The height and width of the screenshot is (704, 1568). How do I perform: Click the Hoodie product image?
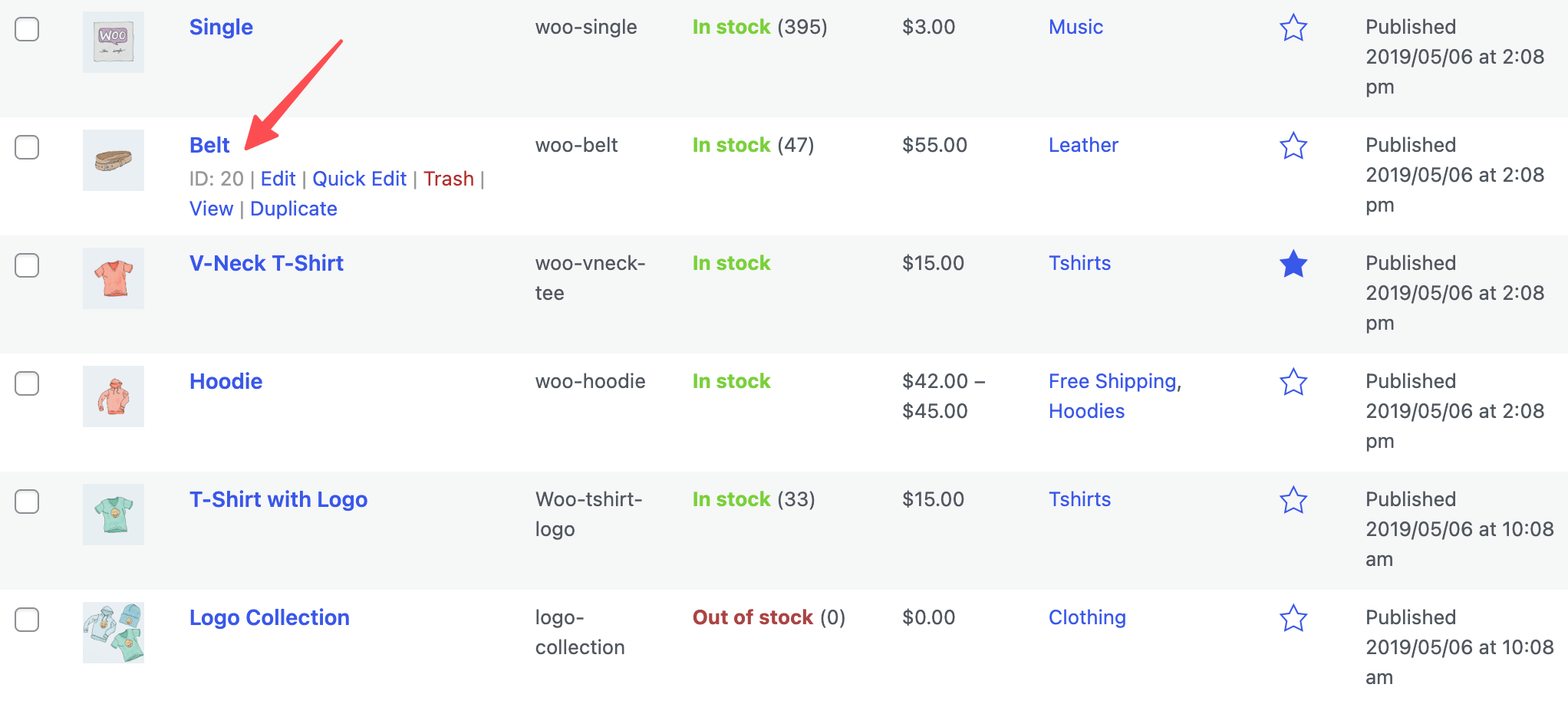click(113, 396)
